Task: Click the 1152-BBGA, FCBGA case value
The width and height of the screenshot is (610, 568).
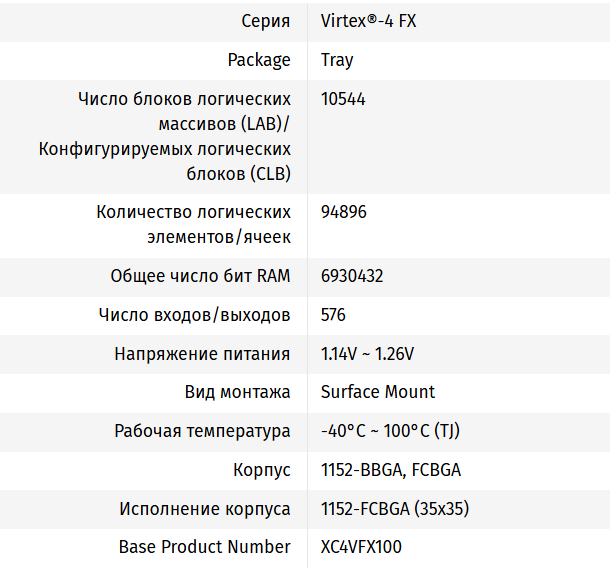Action: 391,470
